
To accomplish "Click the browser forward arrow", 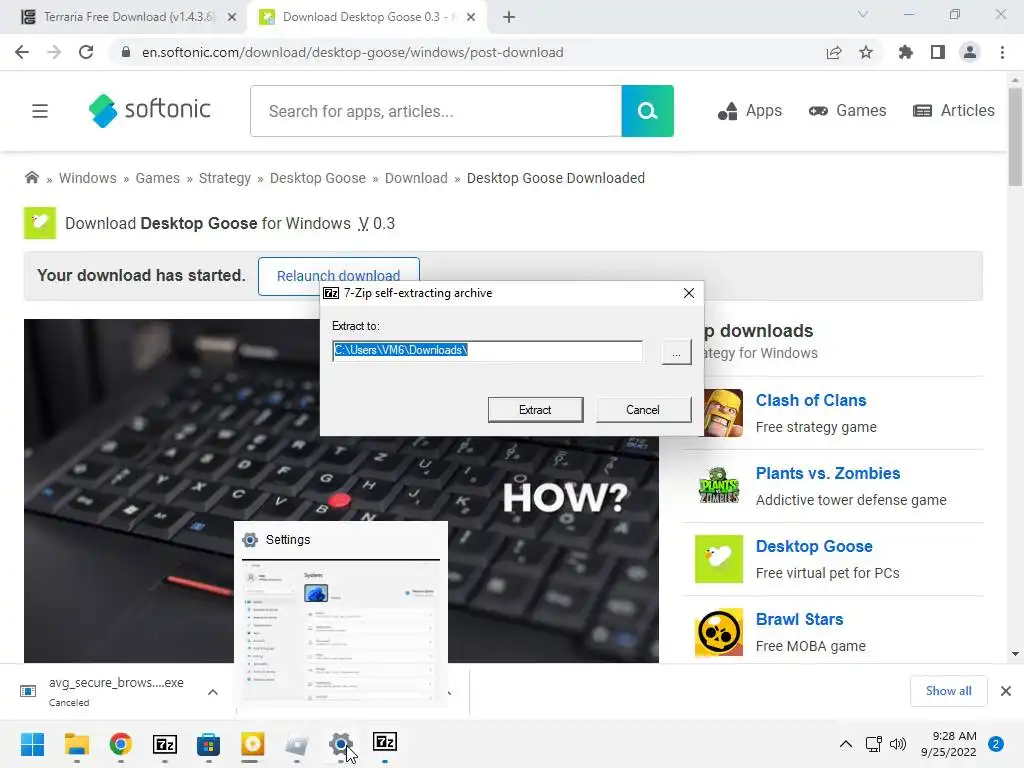I will click(x=54, y=52).
